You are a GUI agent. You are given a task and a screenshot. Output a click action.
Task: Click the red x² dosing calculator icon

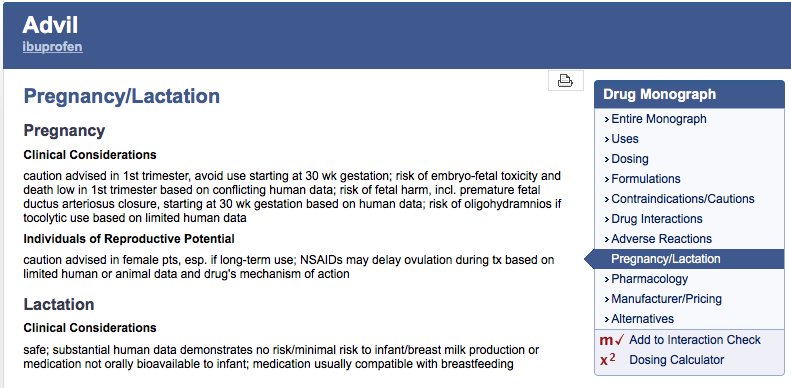coord(608,360)
